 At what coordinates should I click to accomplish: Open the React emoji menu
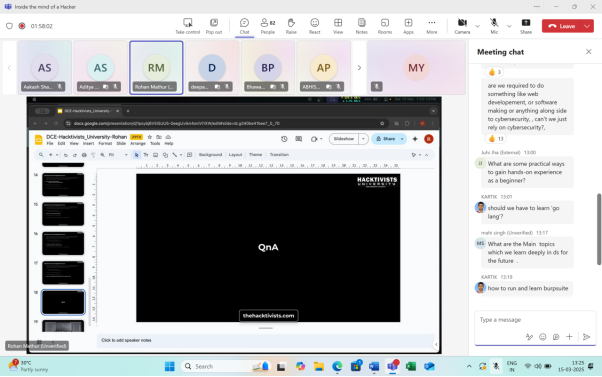pyautogui.click(x=314, y=26)
